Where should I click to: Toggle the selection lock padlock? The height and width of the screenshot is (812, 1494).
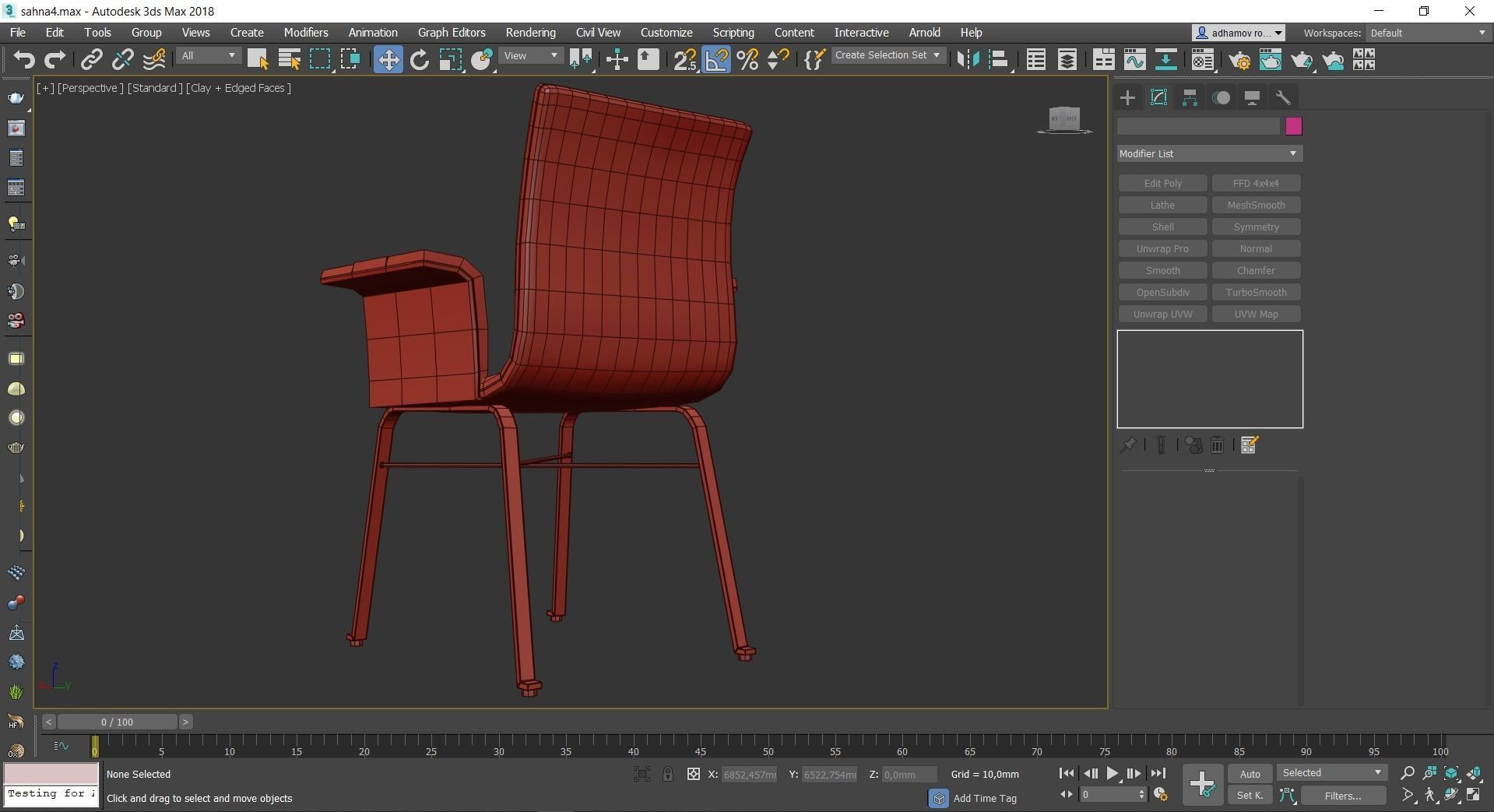[668, 774]
